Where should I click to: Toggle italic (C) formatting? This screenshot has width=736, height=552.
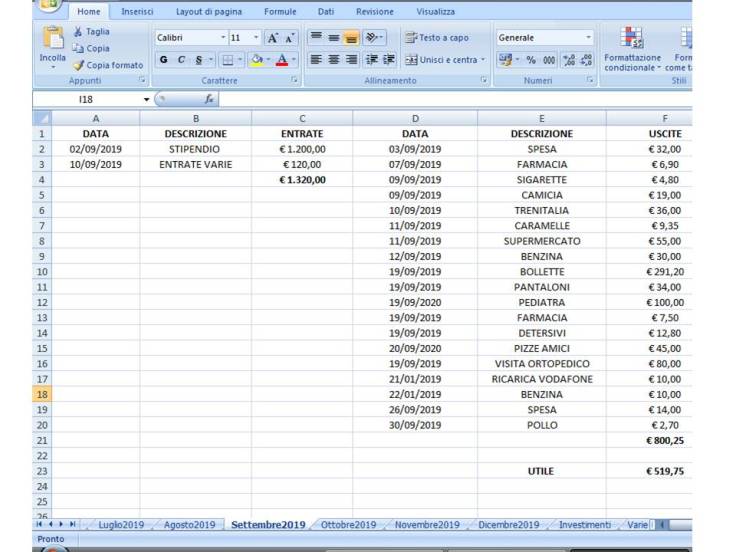tap(181, 60)
